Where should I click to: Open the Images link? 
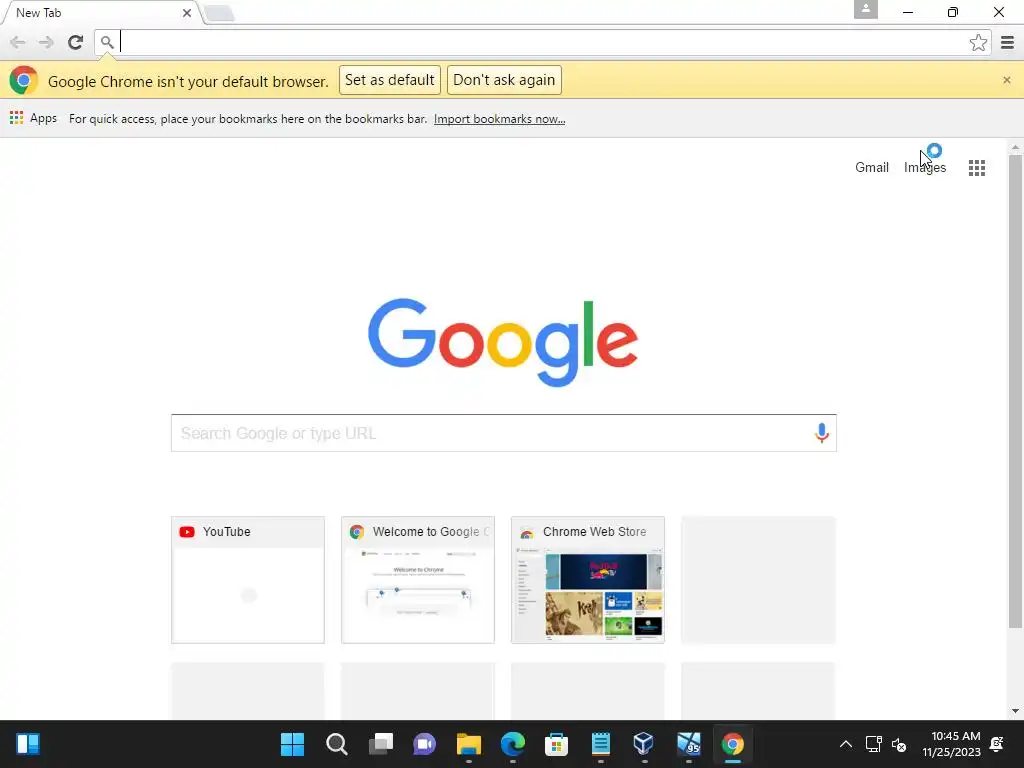[925, 167]
